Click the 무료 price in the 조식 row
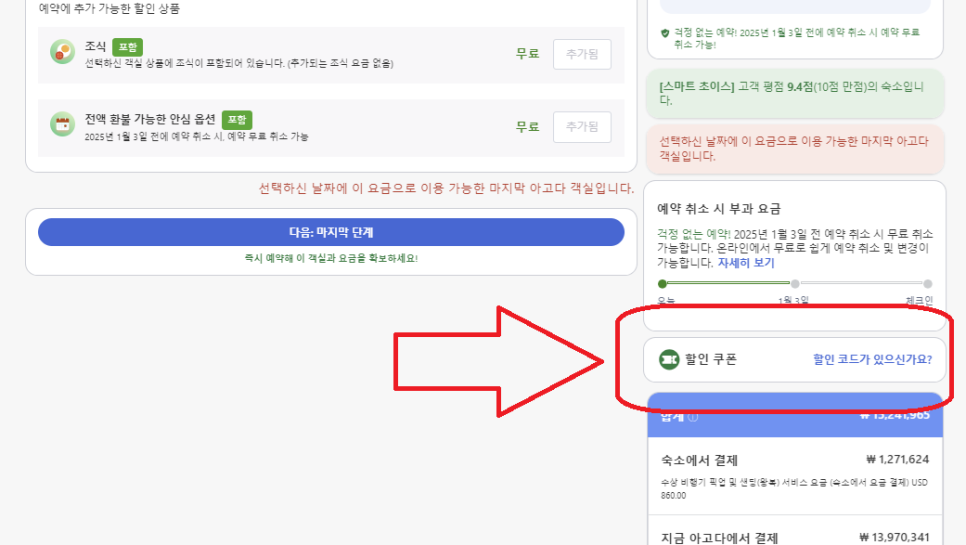This screenshot has height=545, width=966. (527, 54)
